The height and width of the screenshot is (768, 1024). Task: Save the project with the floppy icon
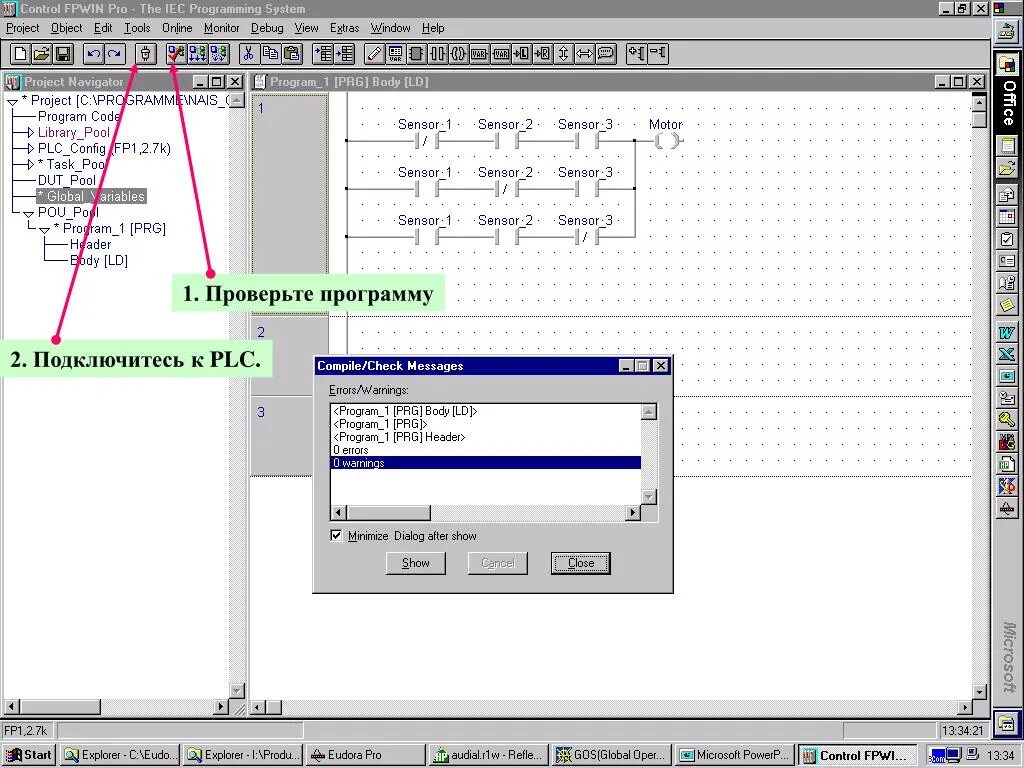(x=63, y=54)
